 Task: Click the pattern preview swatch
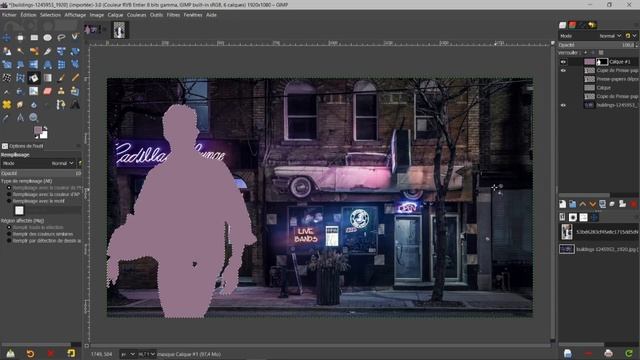(19, 210)
